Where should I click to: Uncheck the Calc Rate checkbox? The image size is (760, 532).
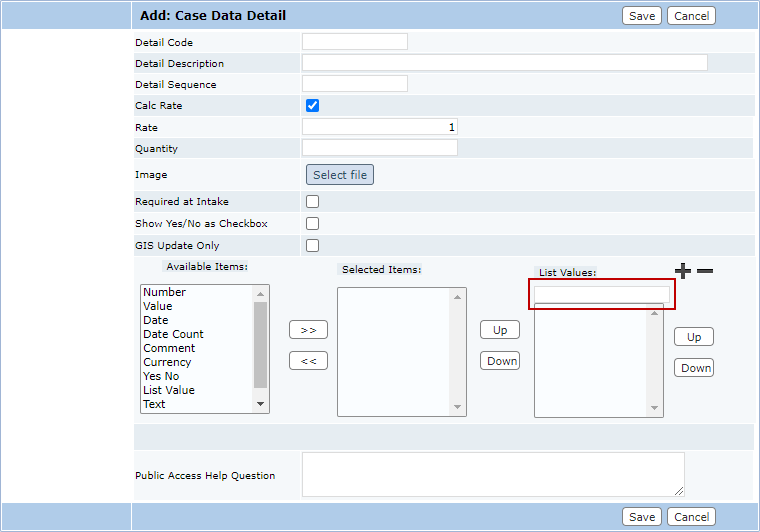pyautogui.click(x=312, y=106)
